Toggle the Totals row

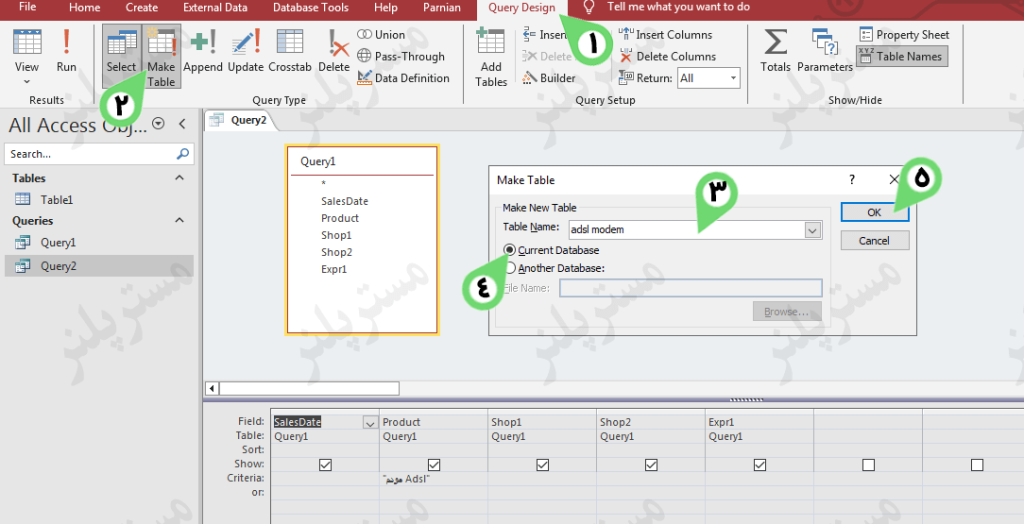775,50
